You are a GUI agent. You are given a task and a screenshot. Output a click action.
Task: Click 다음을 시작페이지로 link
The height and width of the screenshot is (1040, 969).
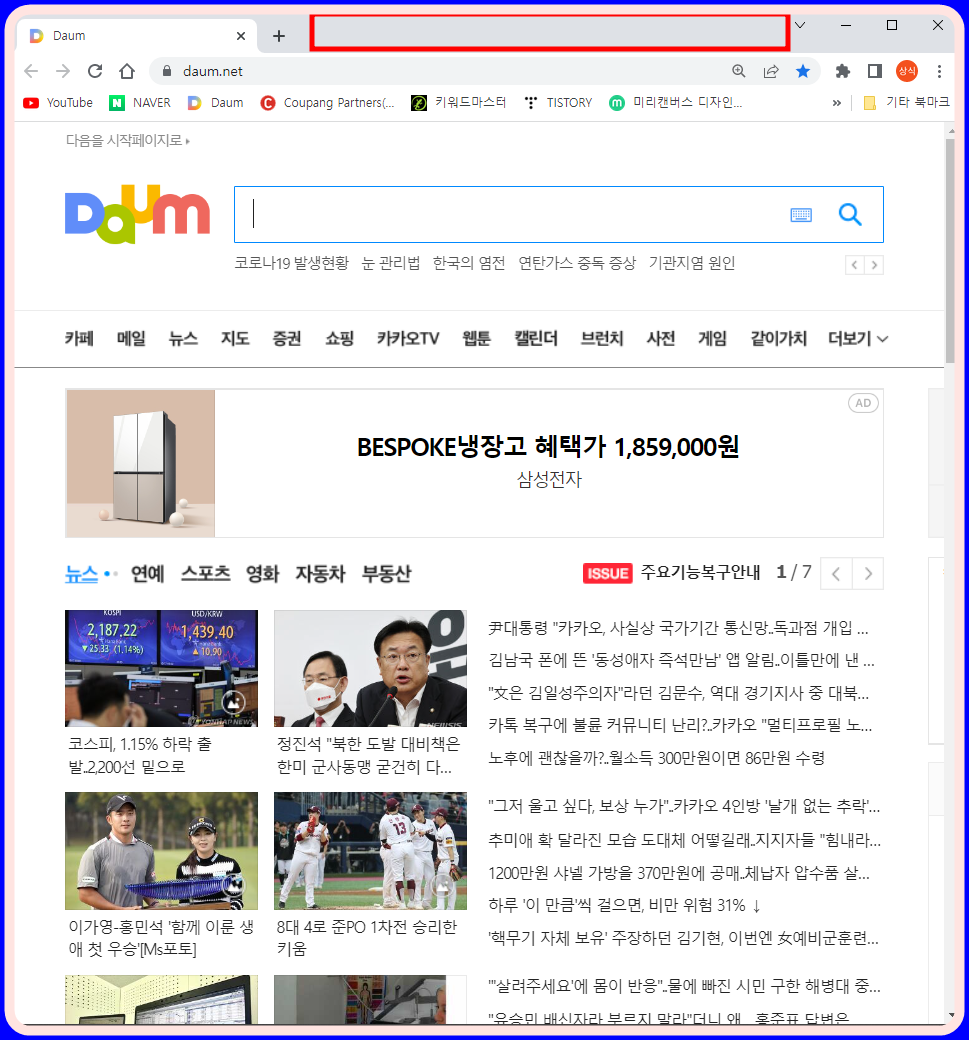pyautogui.click(x=127, y=141)
